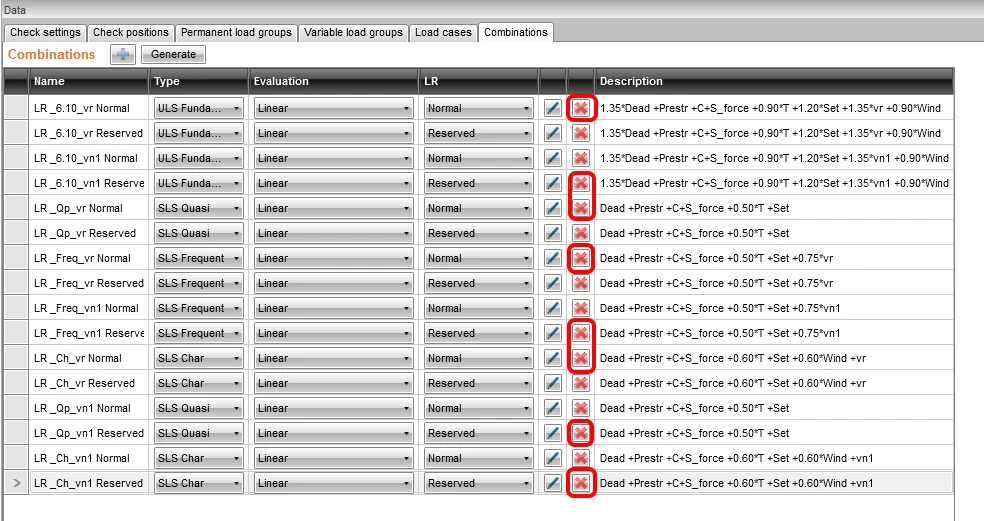The image size is (984, 521).
Task: Open LR dropdown for LR_Freq_vn1 Normal
Action: 478,308
